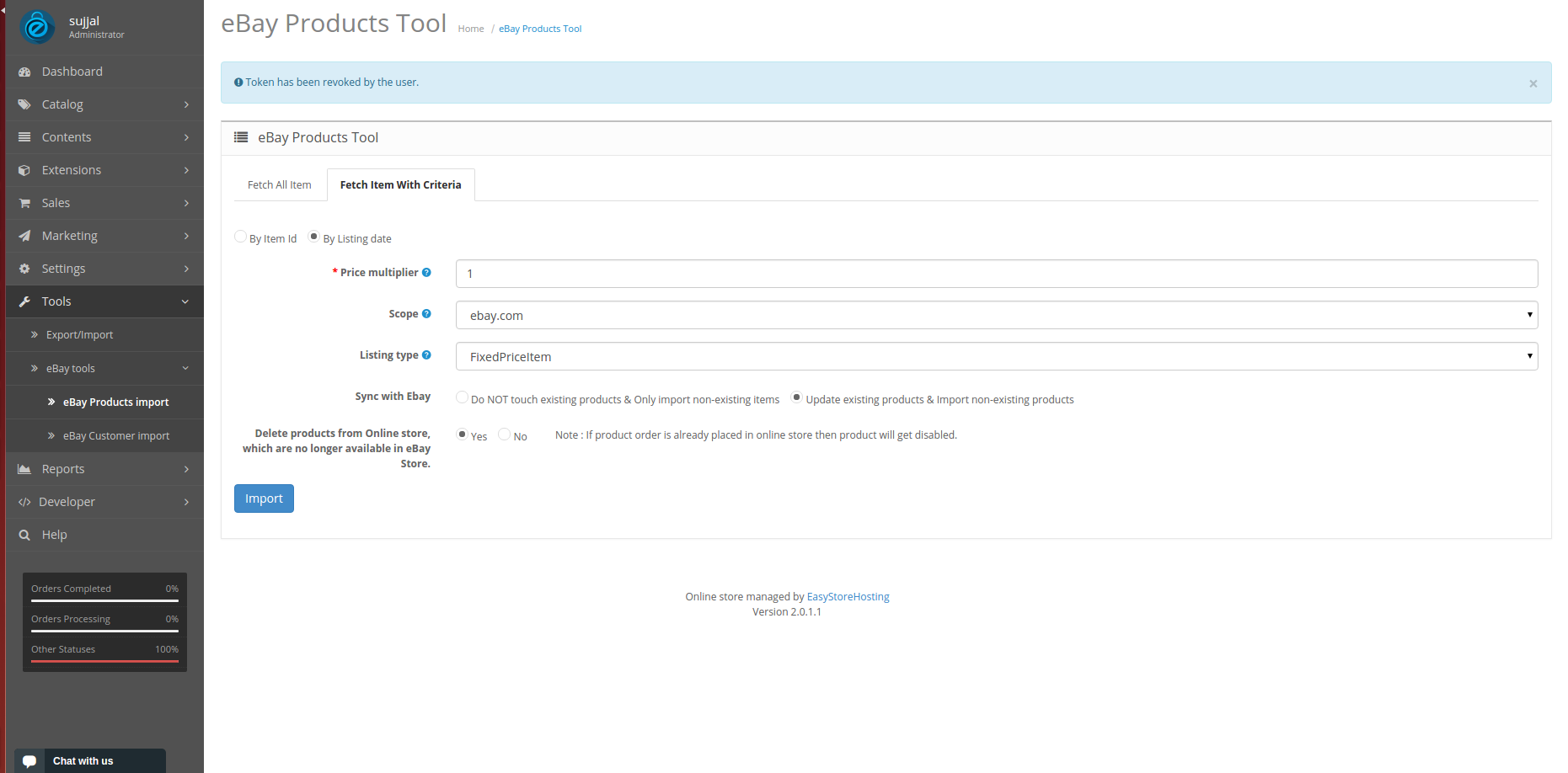Screen dimensions: 1568x773
Task: Click the Other Statuses progress bar
Action: [x=104, y=661]
